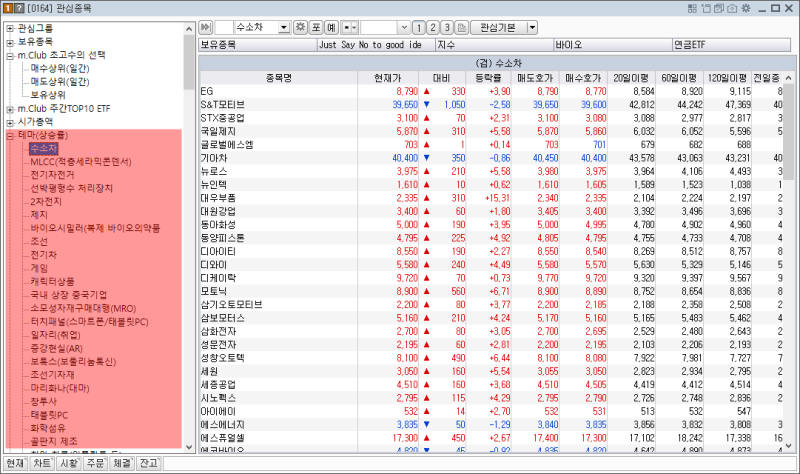Open the 관심기본 dropdown arrow
This screenshot has height=474, width=800.
tap(532, 28)
